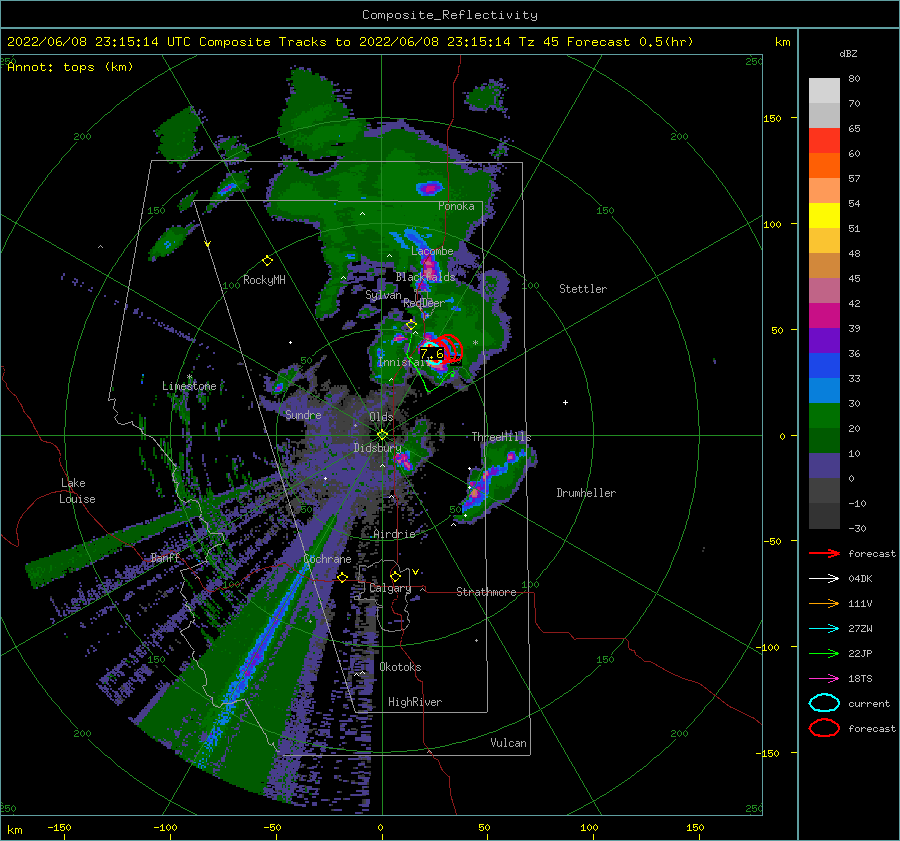Image resolution: width=900 pixels, height=841 pixels.
Task: Click the blue swatch between 36 and 33
Action: coord(824,366)
